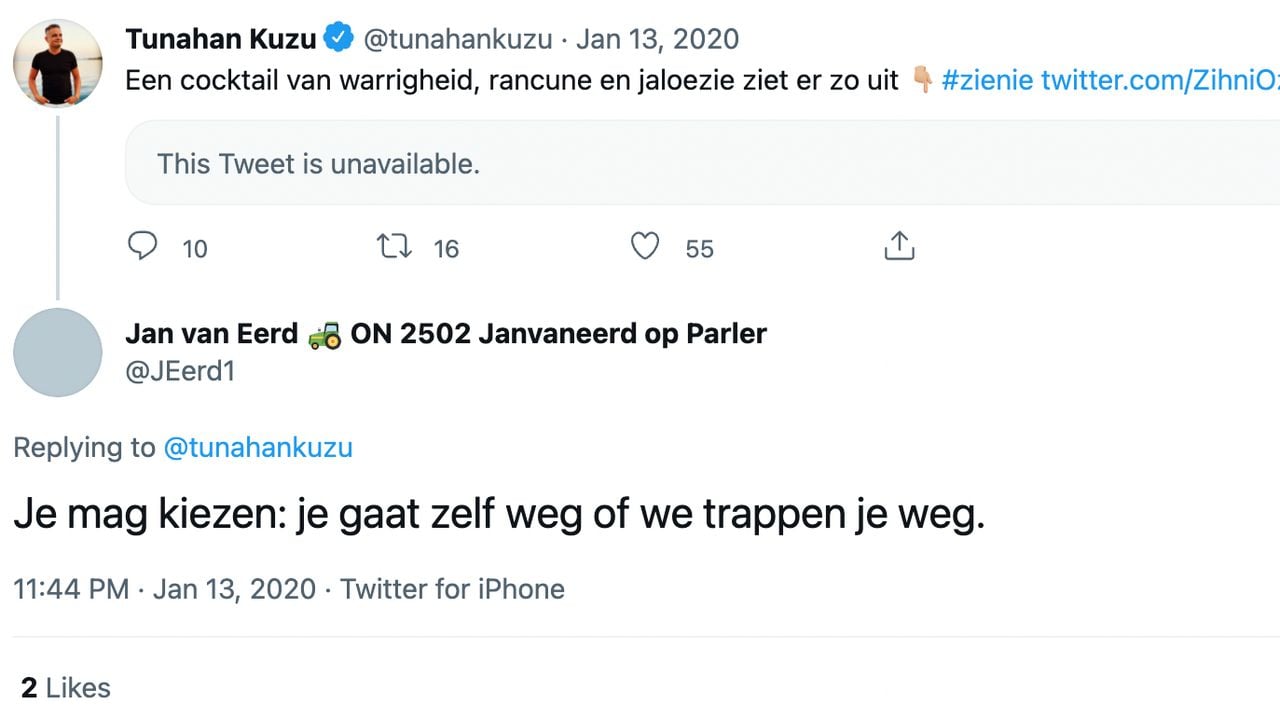Open the #zienie hashtag
This screenshot has width=1280, height=720.
pos(987,80)
